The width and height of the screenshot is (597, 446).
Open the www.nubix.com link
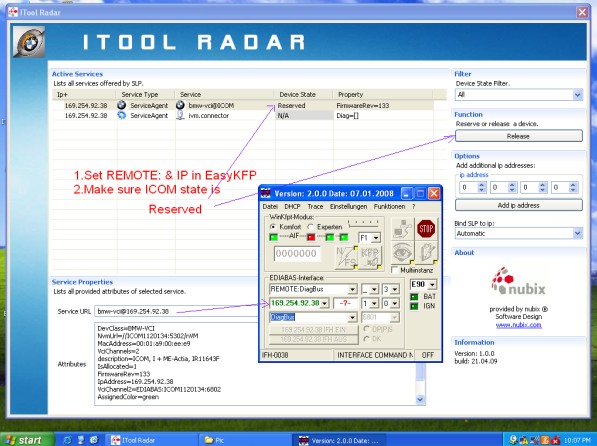tap(518, 325)
